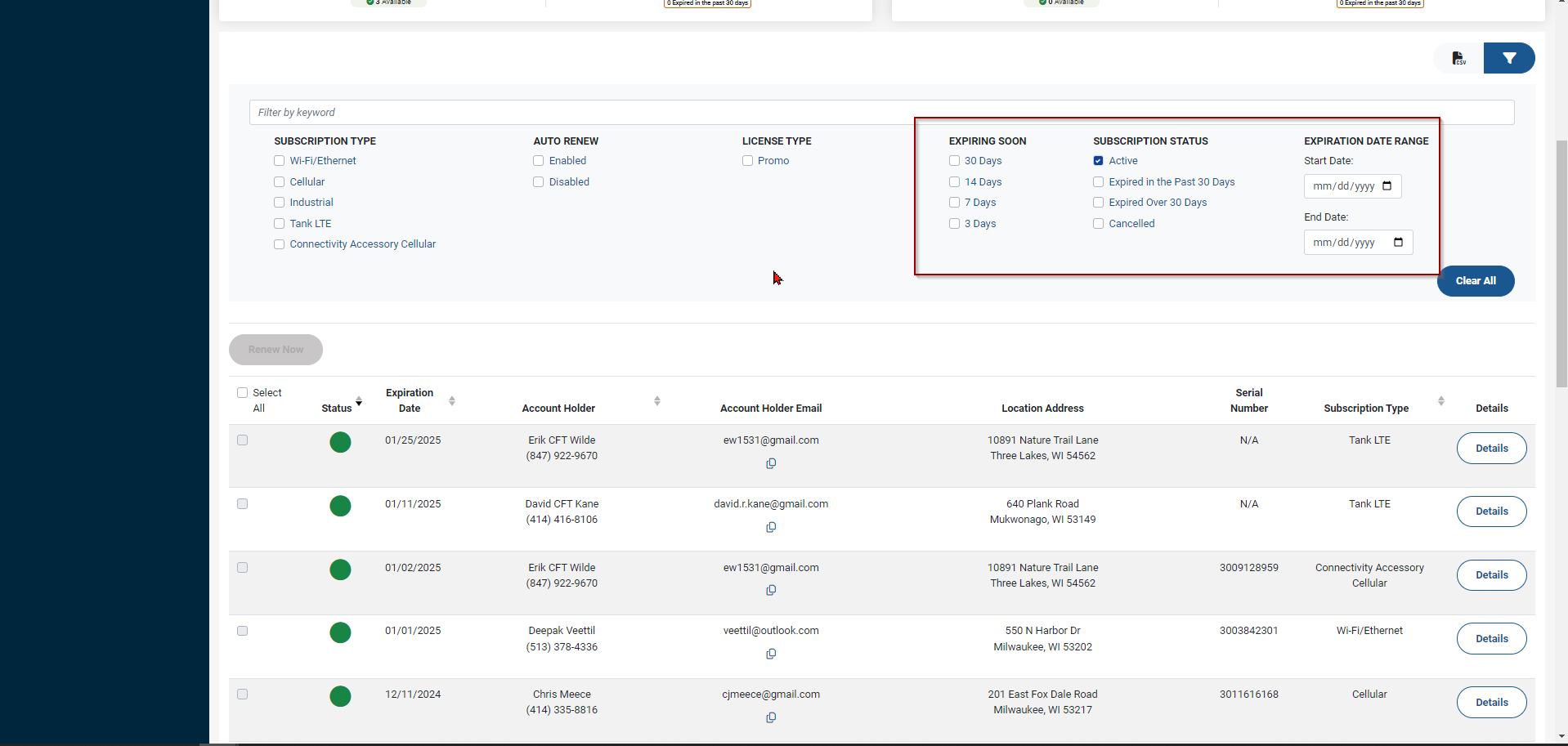Check Expired Over 30 Days
Screen dimensions: 1568x746
click(x=1099, y=203)
